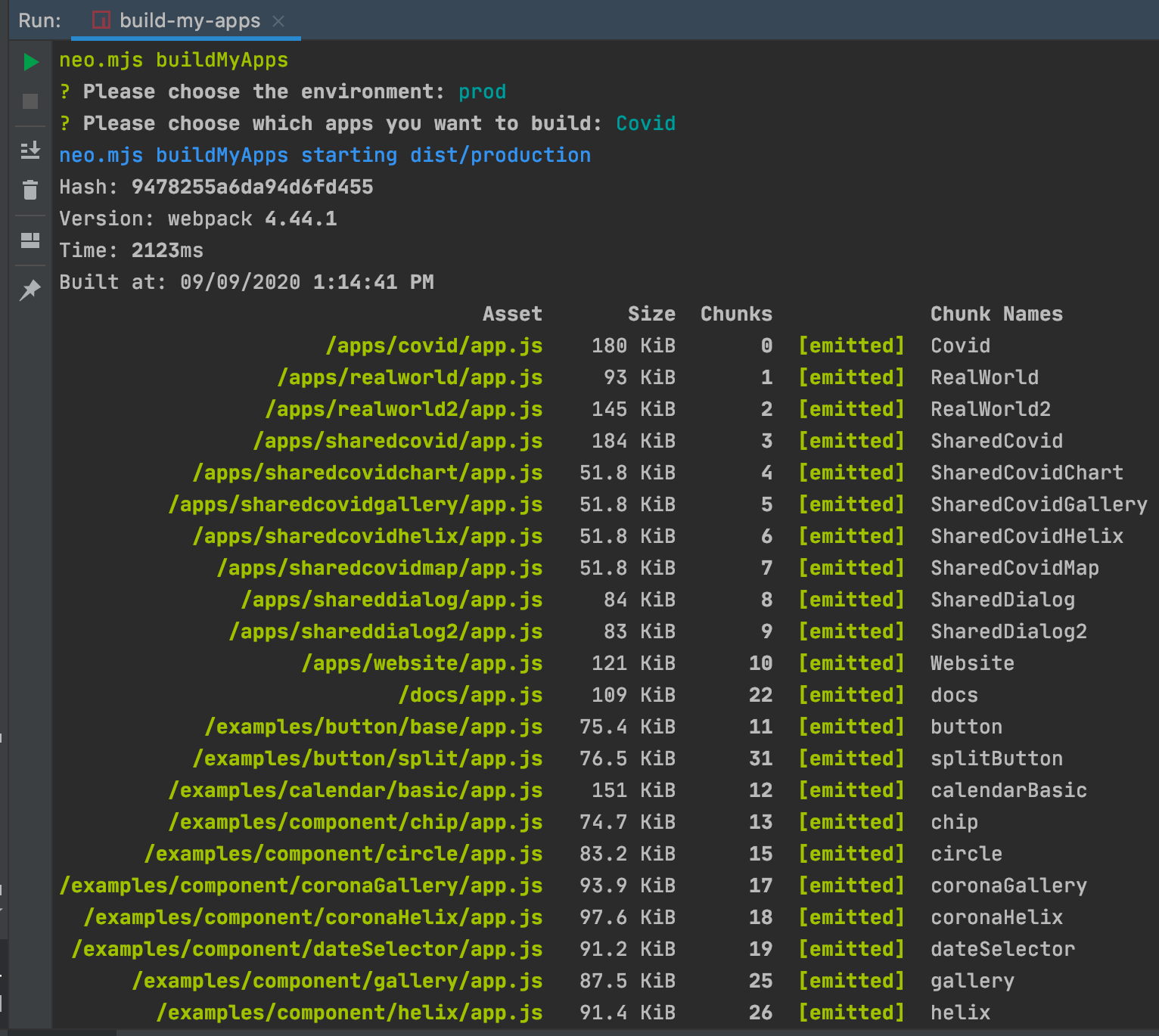
Task: Pin the run tab with the pin icon
Action: click(x=30, y=290)
